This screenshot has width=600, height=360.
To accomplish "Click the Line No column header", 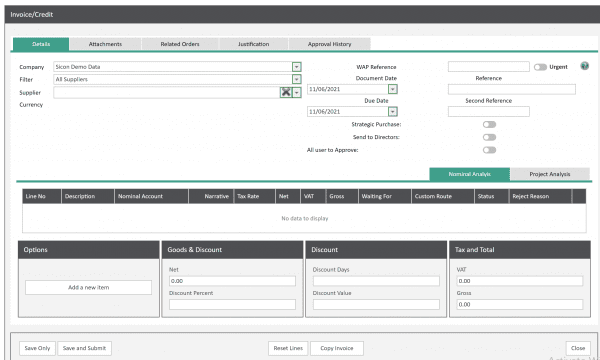I will point(42,196).
